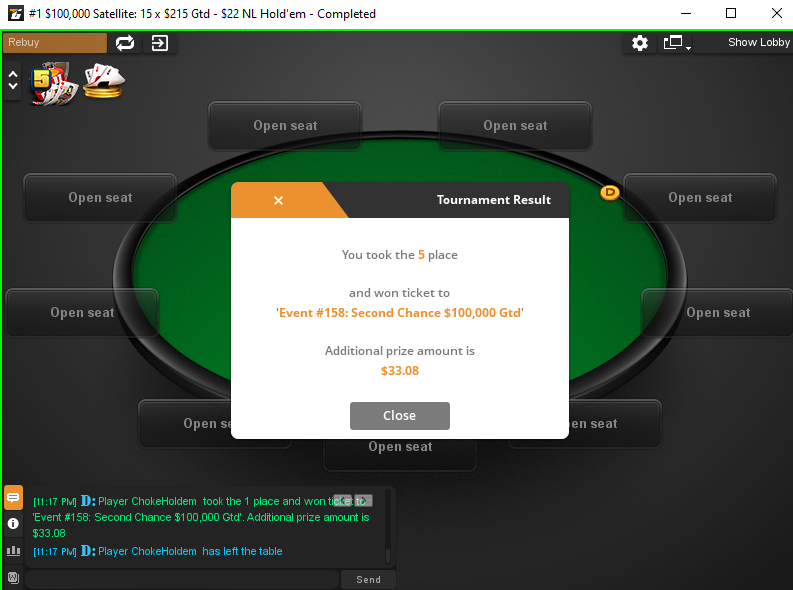Click the number 5 cards badge icon
The width and height of the screenshot is (793, 590).
pos(54,83)
